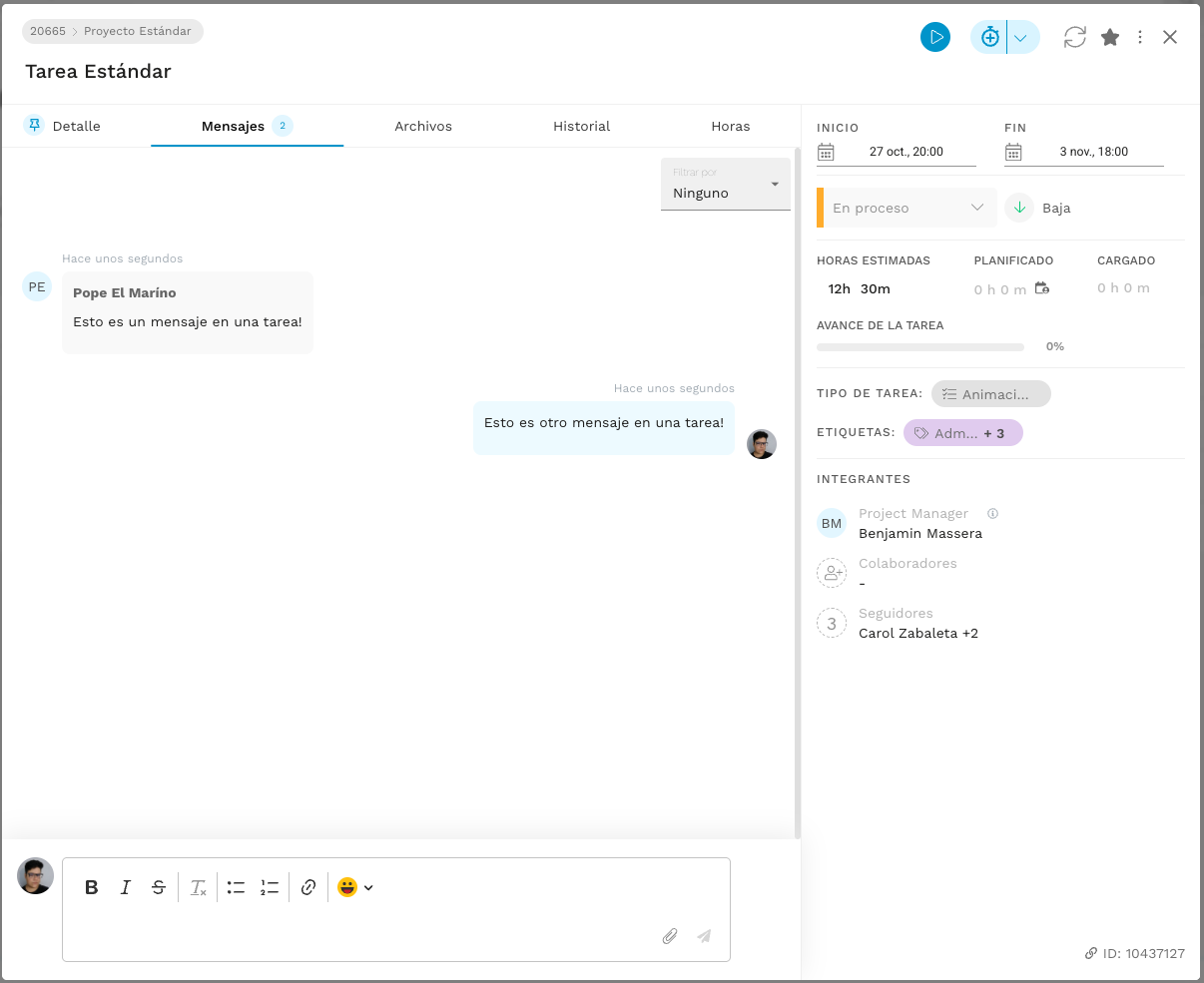Insert a hyperlink with the link icon
Viewport: 1204px width, 983px height.
[308, 887]
